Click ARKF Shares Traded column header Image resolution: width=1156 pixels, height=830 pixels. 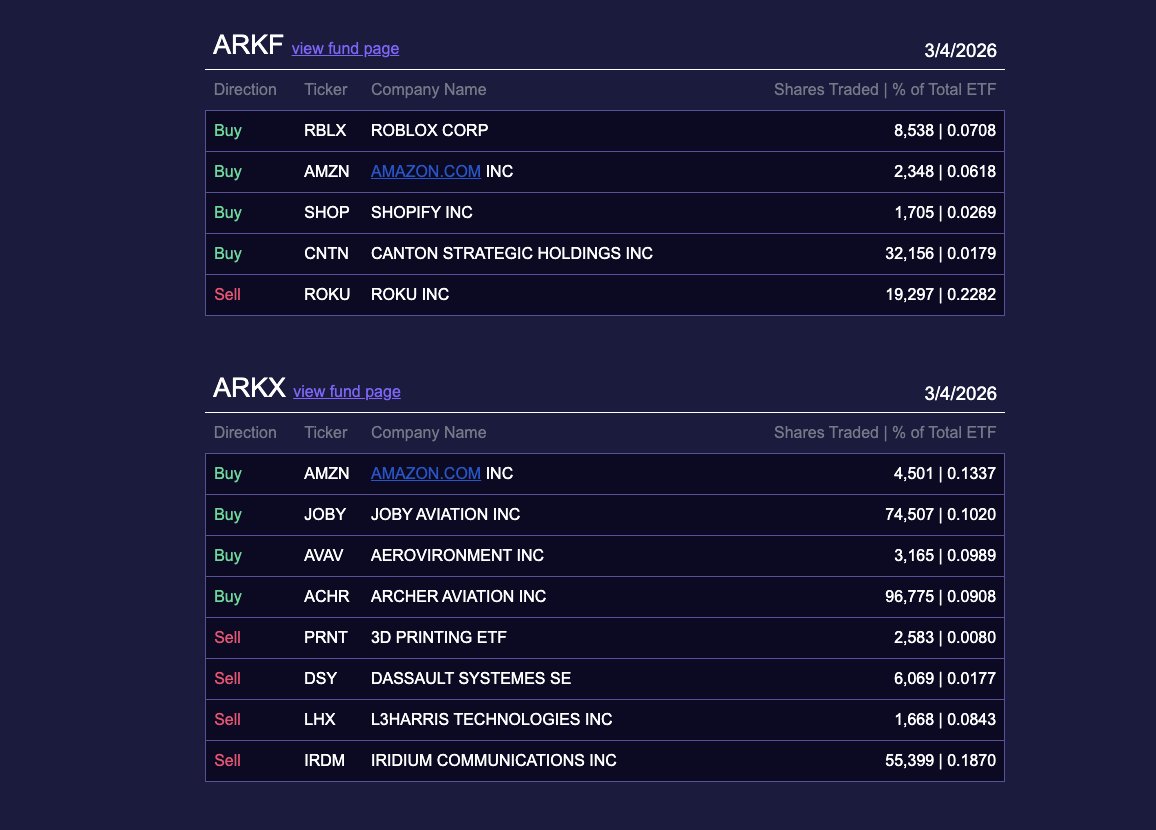click(885, 89)
